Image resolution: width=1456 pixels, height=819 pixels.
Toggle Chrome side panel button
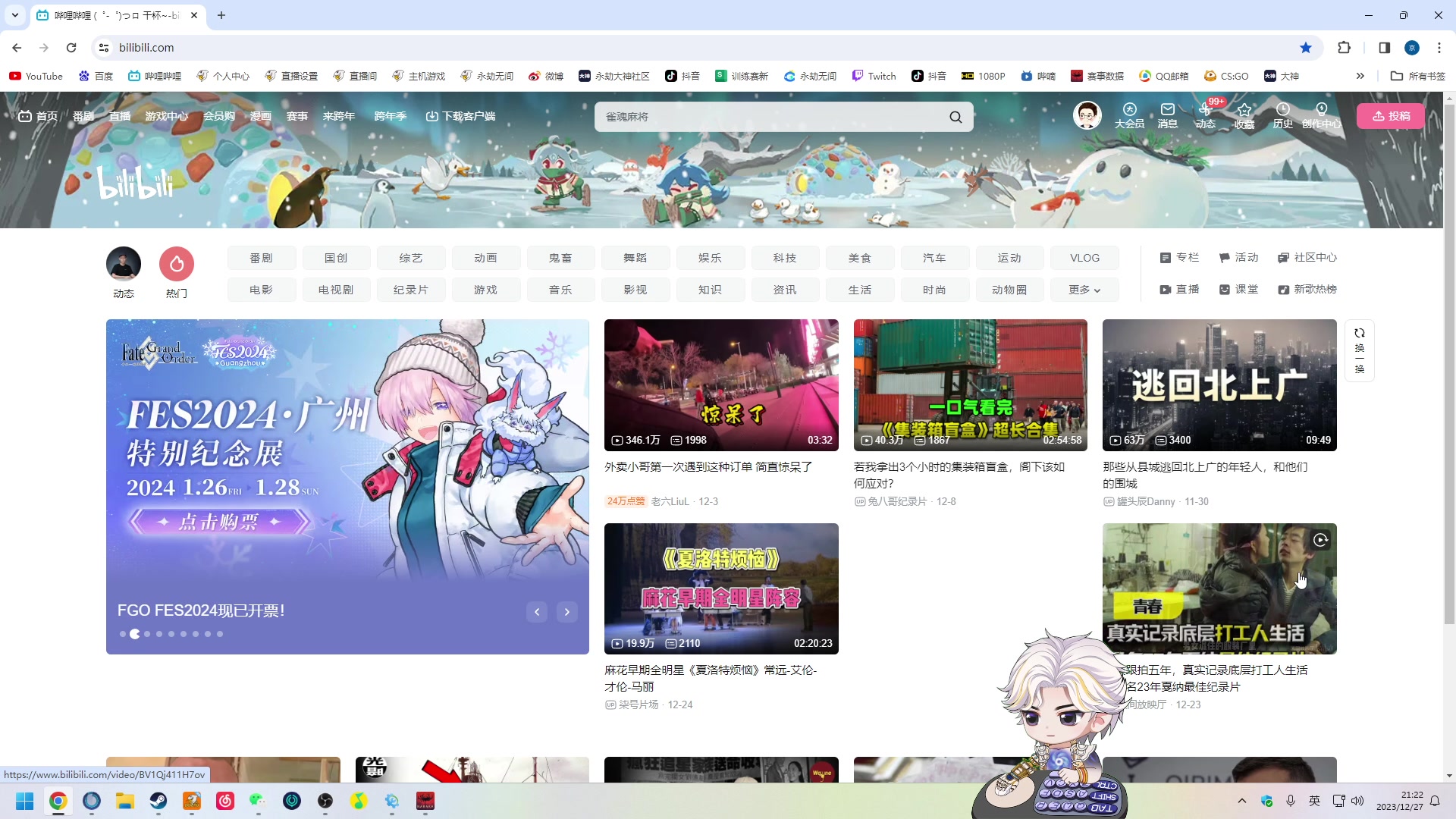pos(1385,48)
